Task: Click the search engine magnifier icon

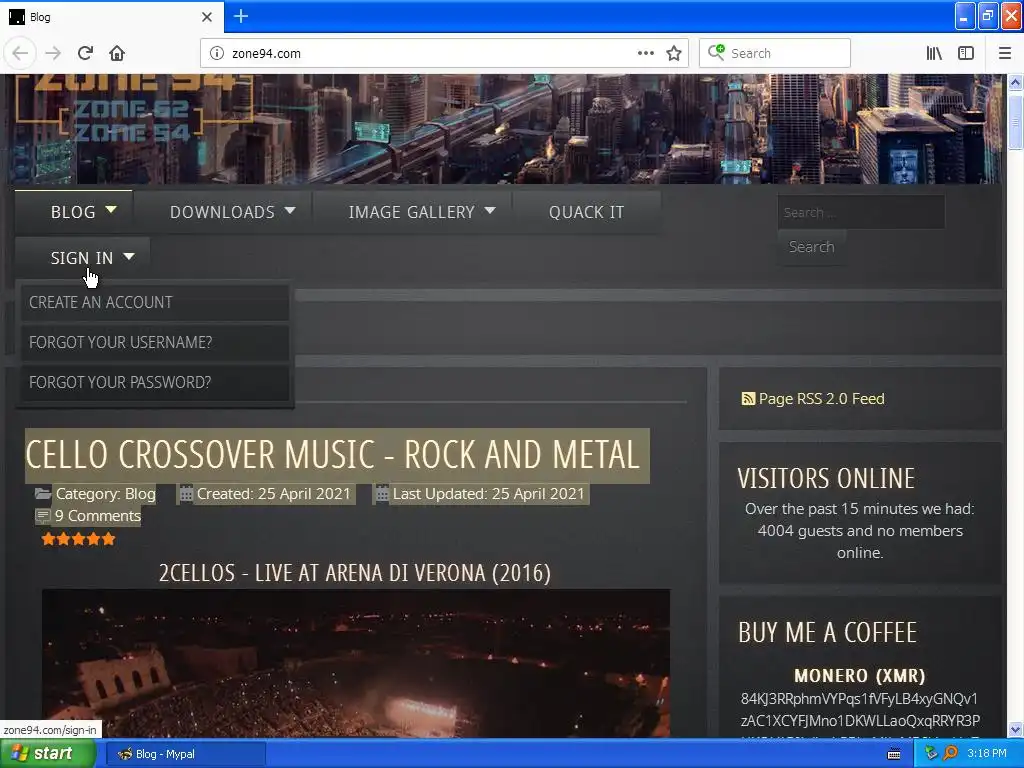Action: click(716, 52)
